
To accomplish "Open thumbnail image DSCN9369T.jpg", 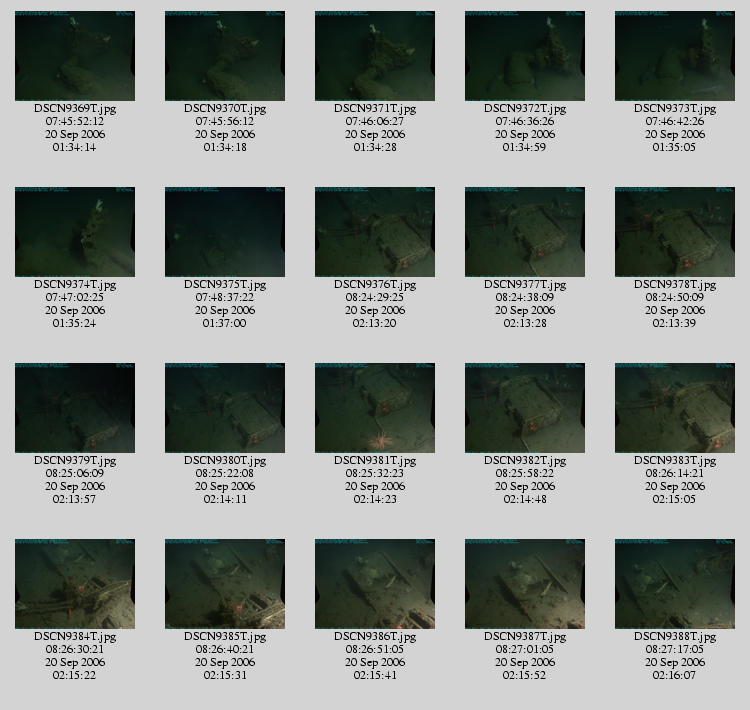I will pyautogui.click(x=75, y=56).
